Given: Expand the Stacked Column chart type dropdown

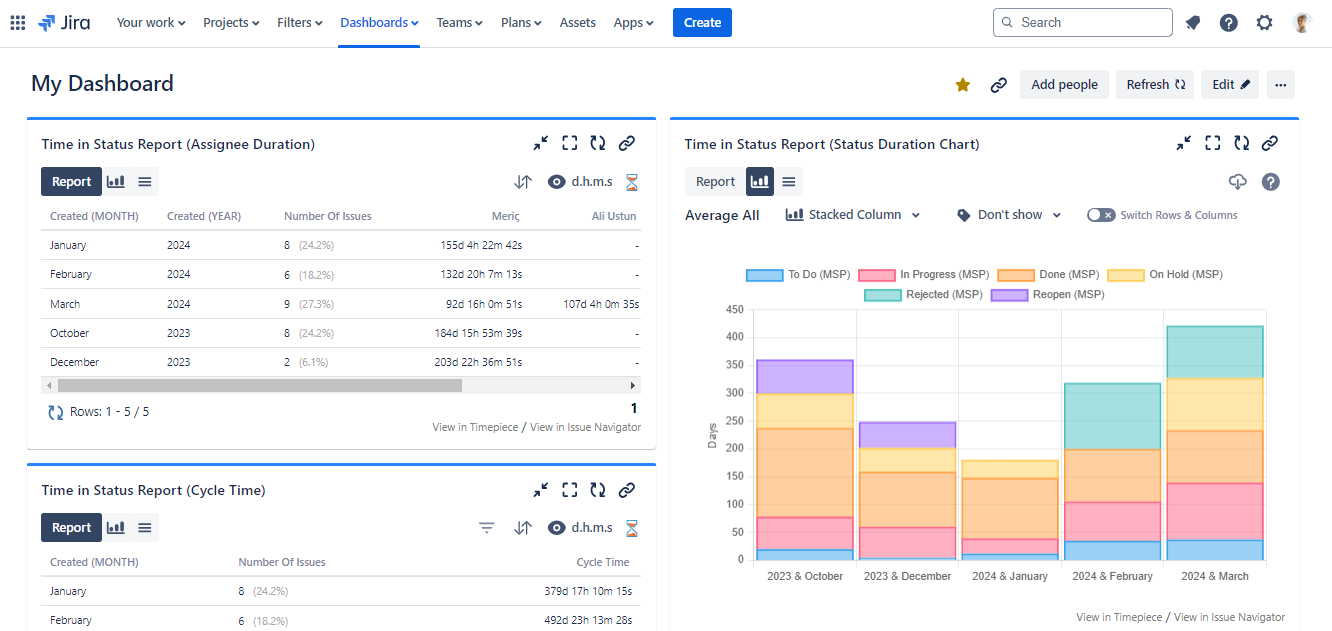Looking at the screenshot, I should (853, 215).
